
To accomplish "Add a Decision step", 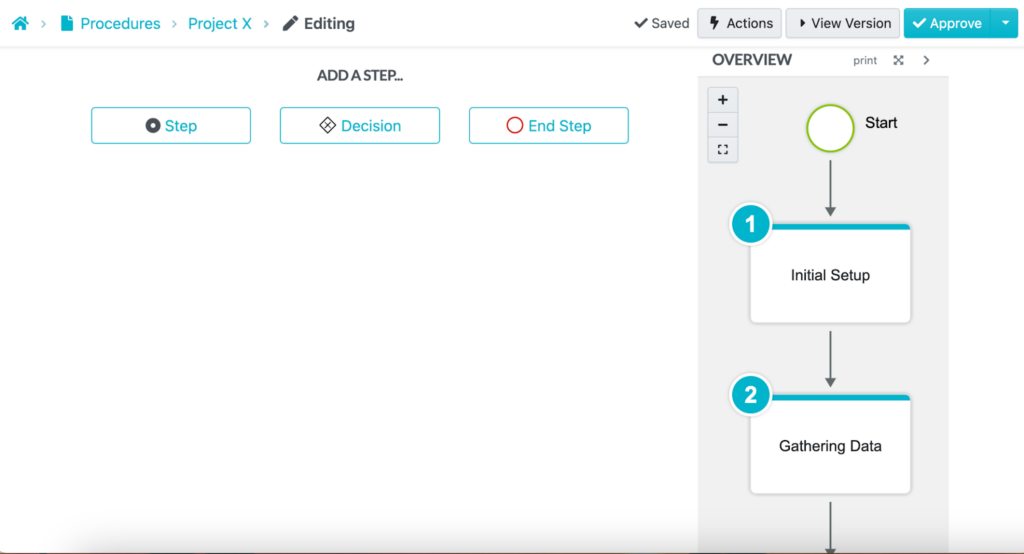I will click(x=360, y=126).
